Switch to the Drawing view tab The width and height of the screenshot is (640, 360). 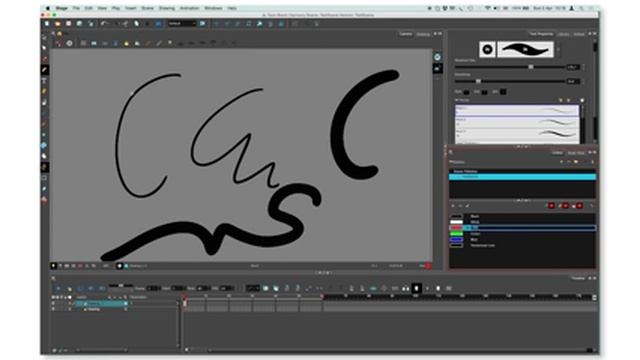click(423, 34)
